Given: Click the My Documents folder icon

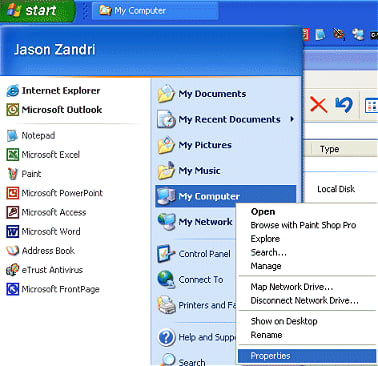Looking at the screenshot, I should pyautogui.click(x=166, y=94).
